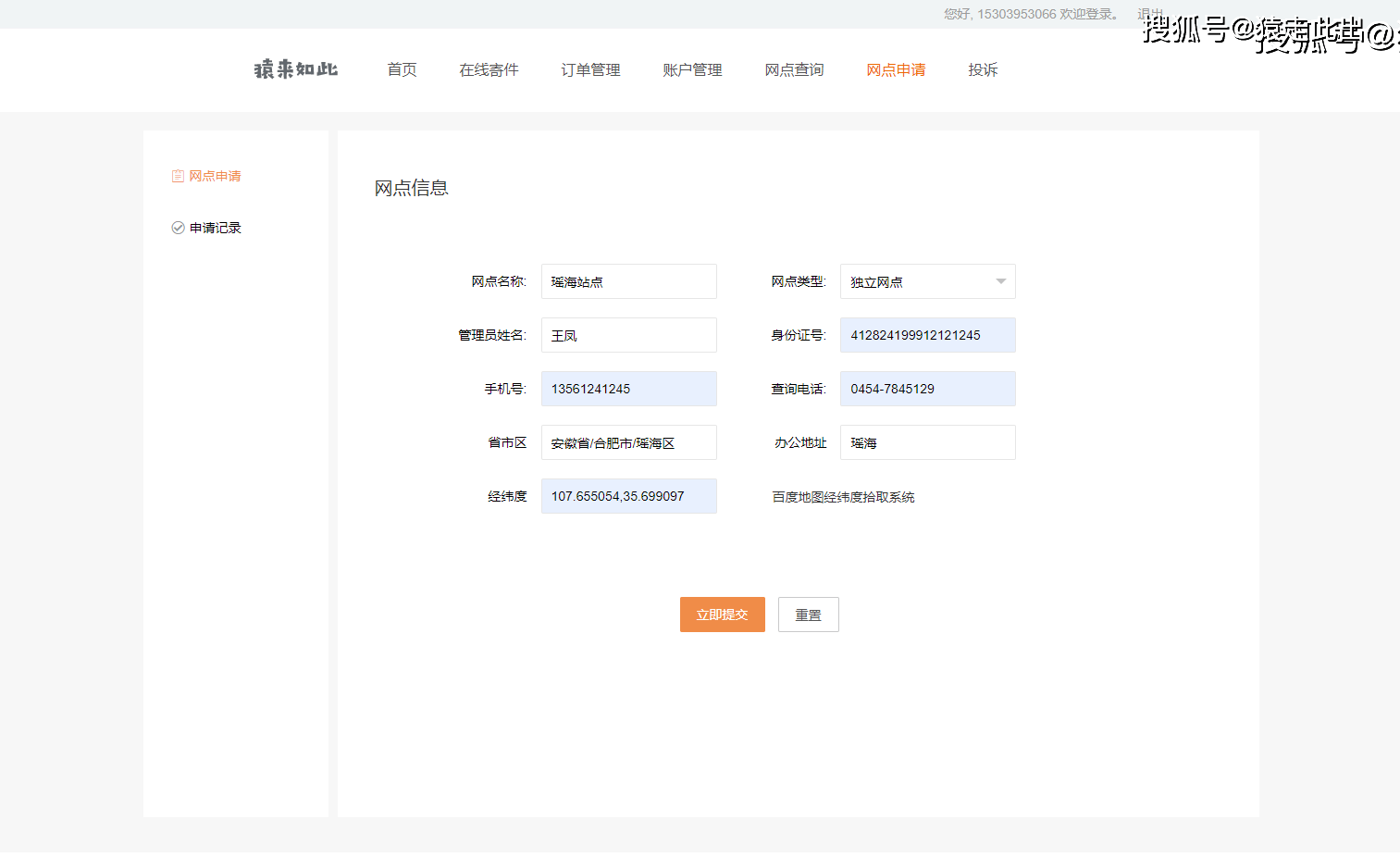Click the 管理员姓名 field showing 王凤
This screenshot has height=857, width=1400.
(x=629, y=335)
